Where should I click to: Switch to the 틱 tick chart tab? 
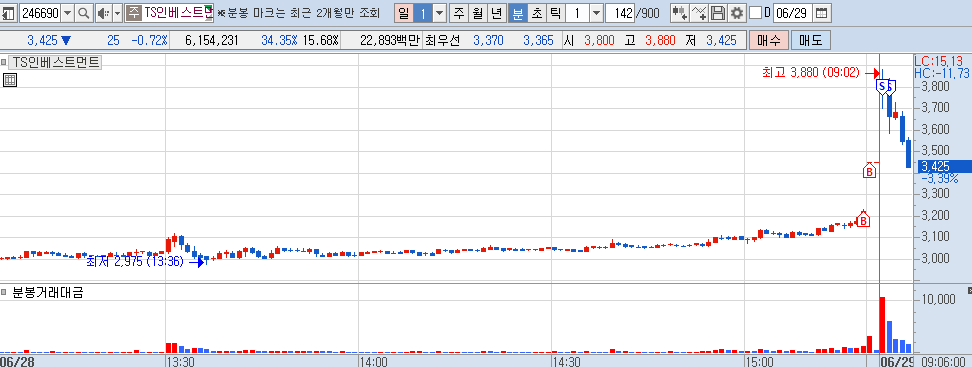(x=556, y=12)
